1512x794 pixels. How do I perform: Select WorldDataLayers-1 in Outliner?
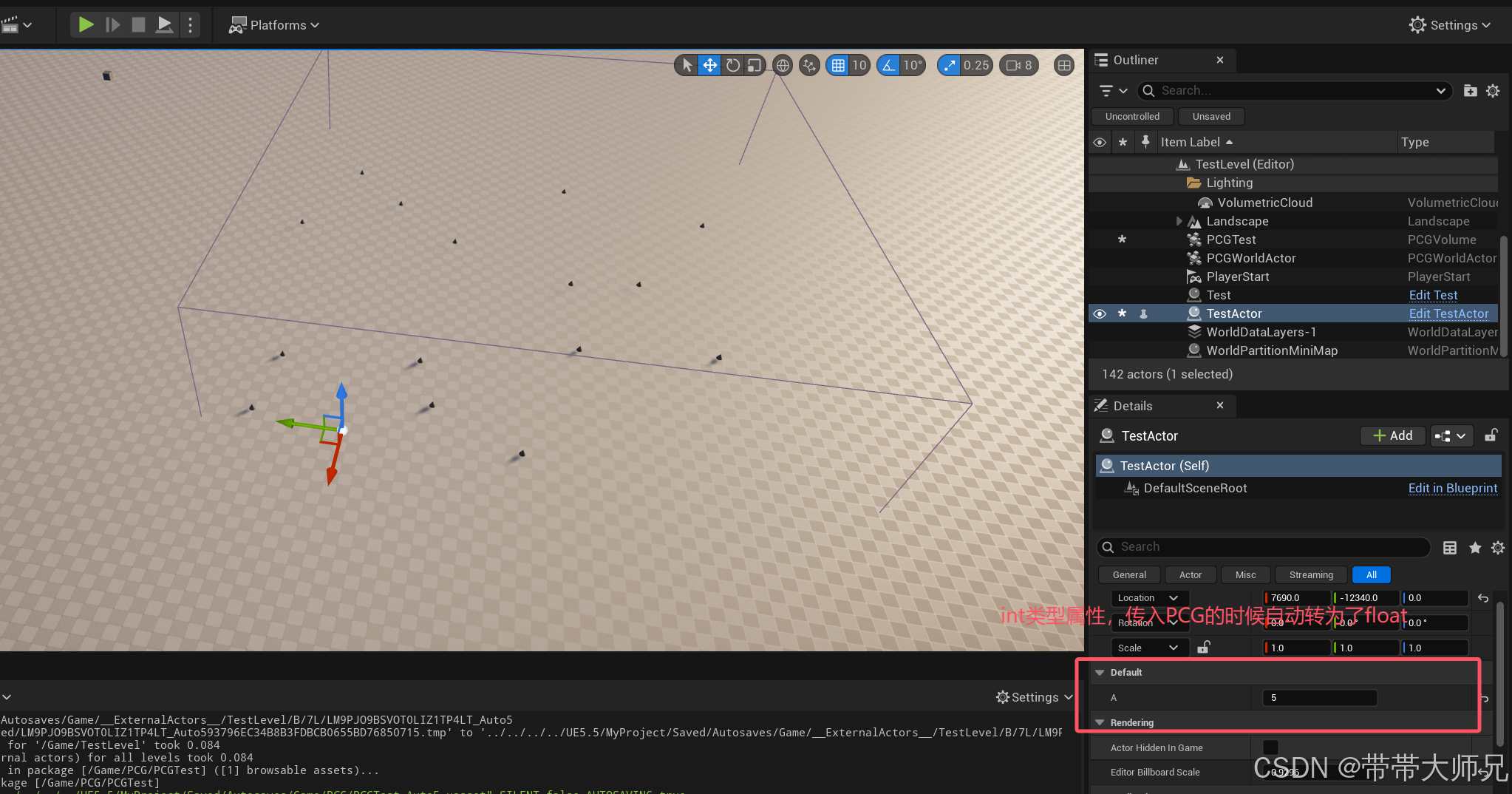click(1261, 332)
